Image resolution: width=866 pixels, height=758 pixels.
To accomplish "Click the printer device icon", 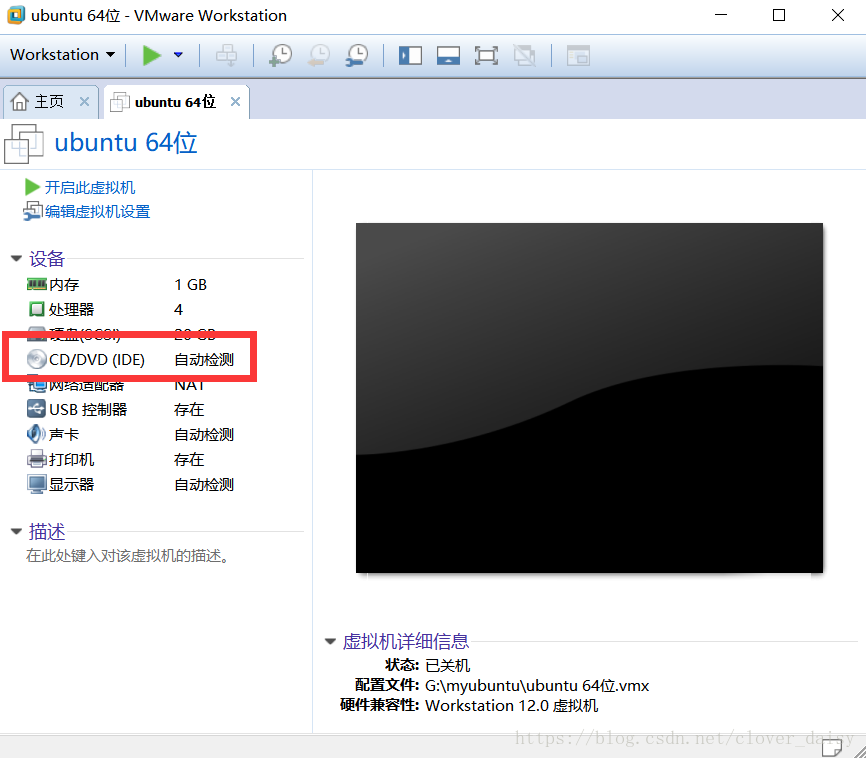I will [x=36, y=459].
